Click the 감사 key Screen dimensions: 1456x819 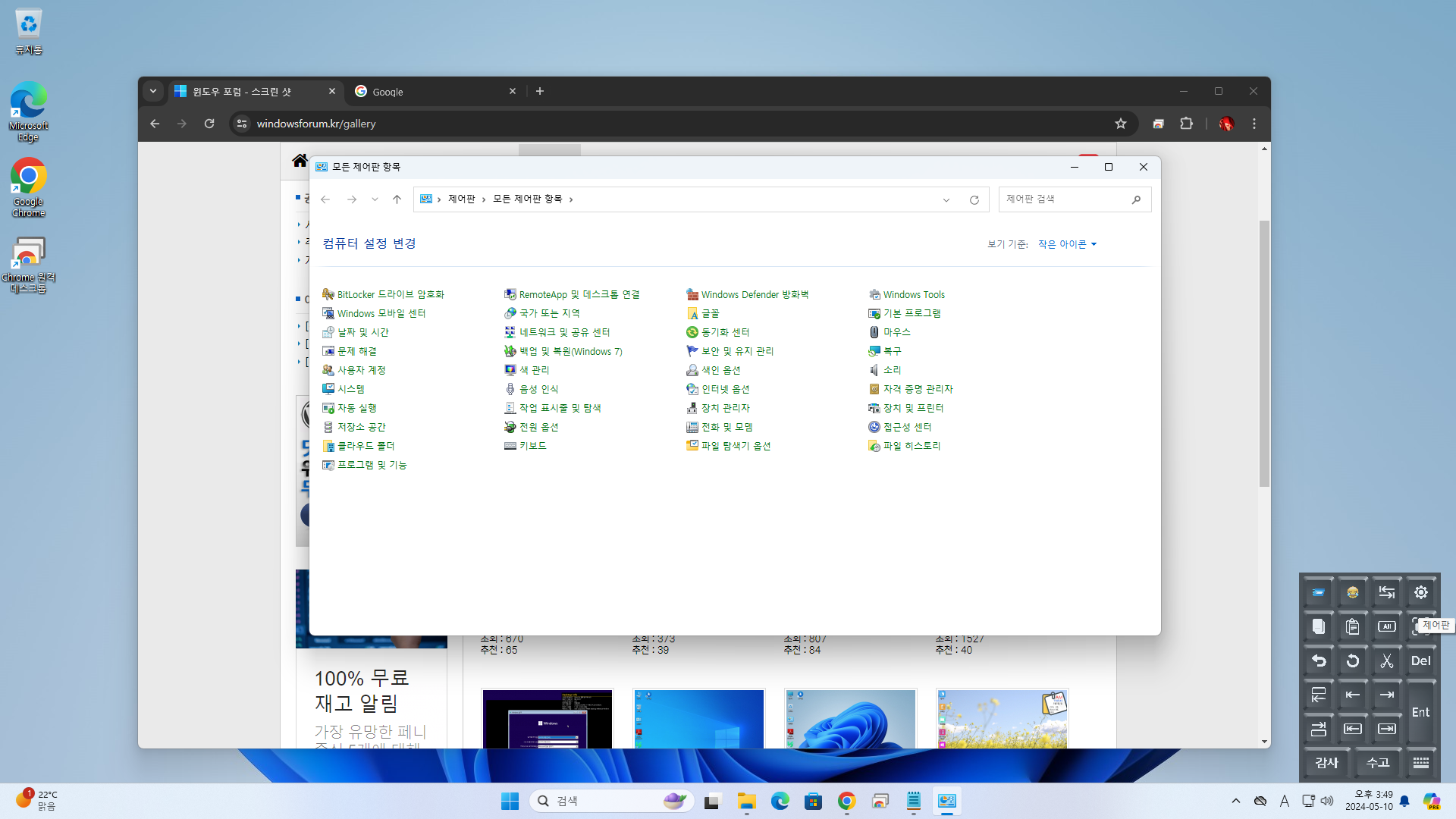point(1327,763)
